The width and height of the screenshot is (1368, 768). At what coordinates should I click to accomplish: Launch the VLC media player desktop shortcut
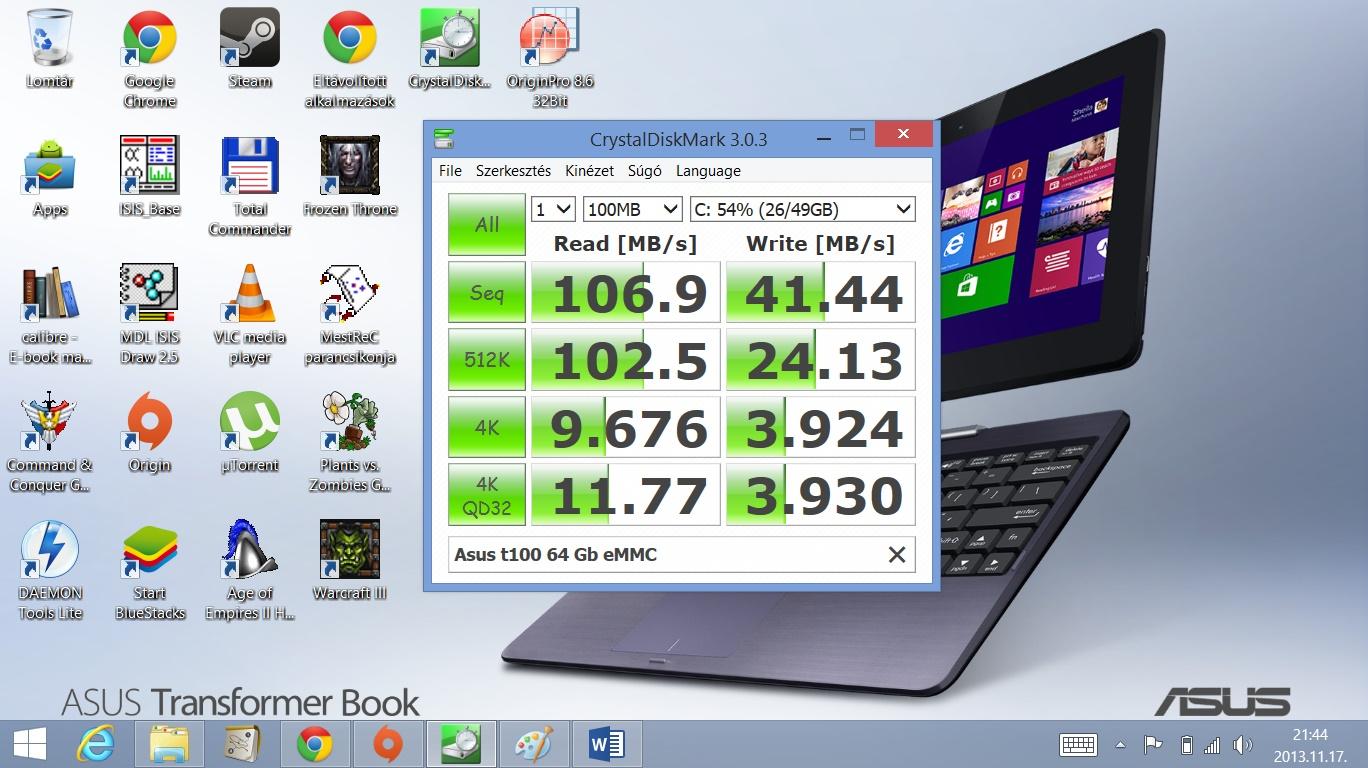pyautogui.click(x=250, y=314)
